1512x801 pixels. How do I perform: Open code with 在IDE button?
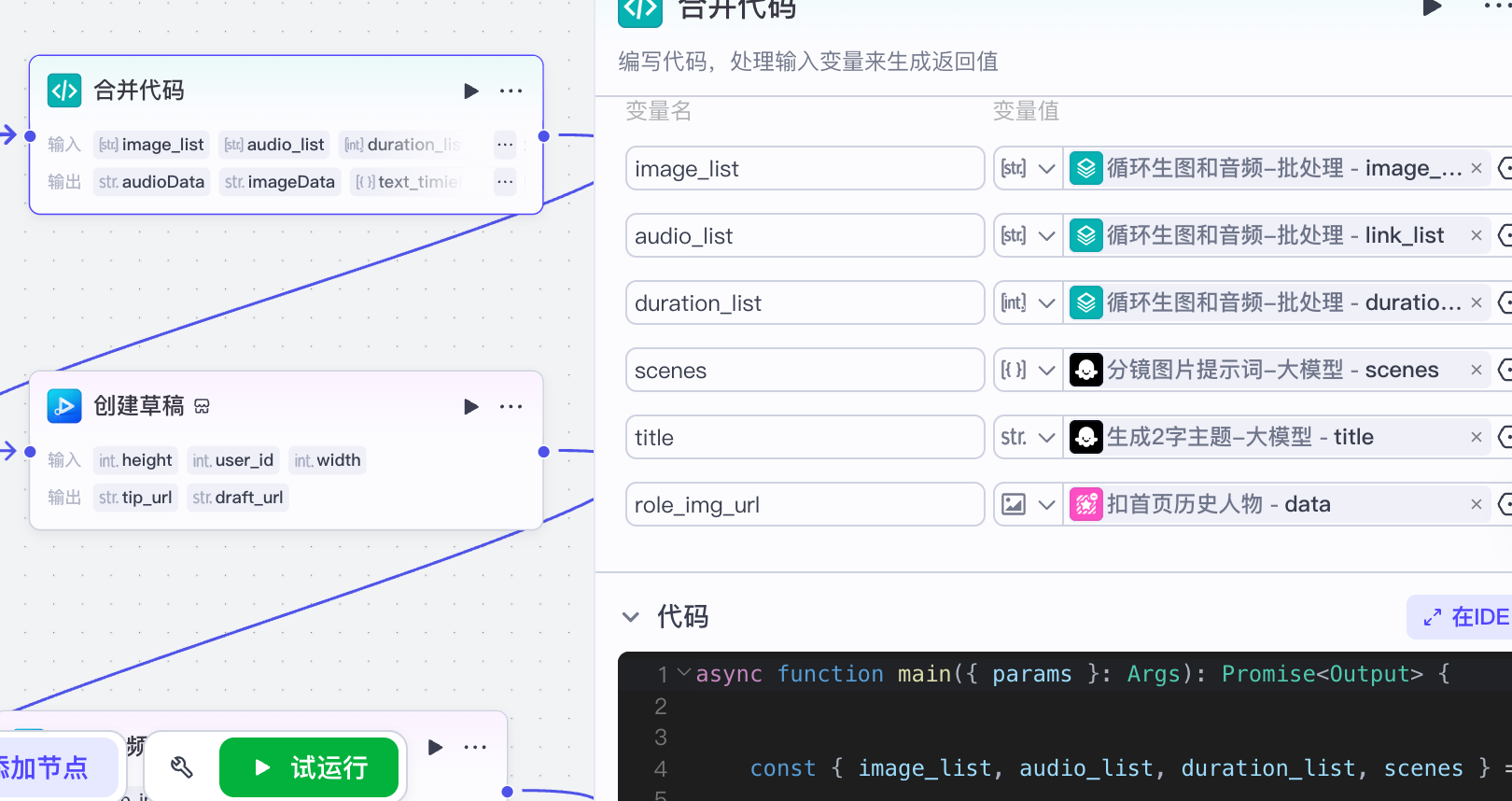pos(1463,617)
